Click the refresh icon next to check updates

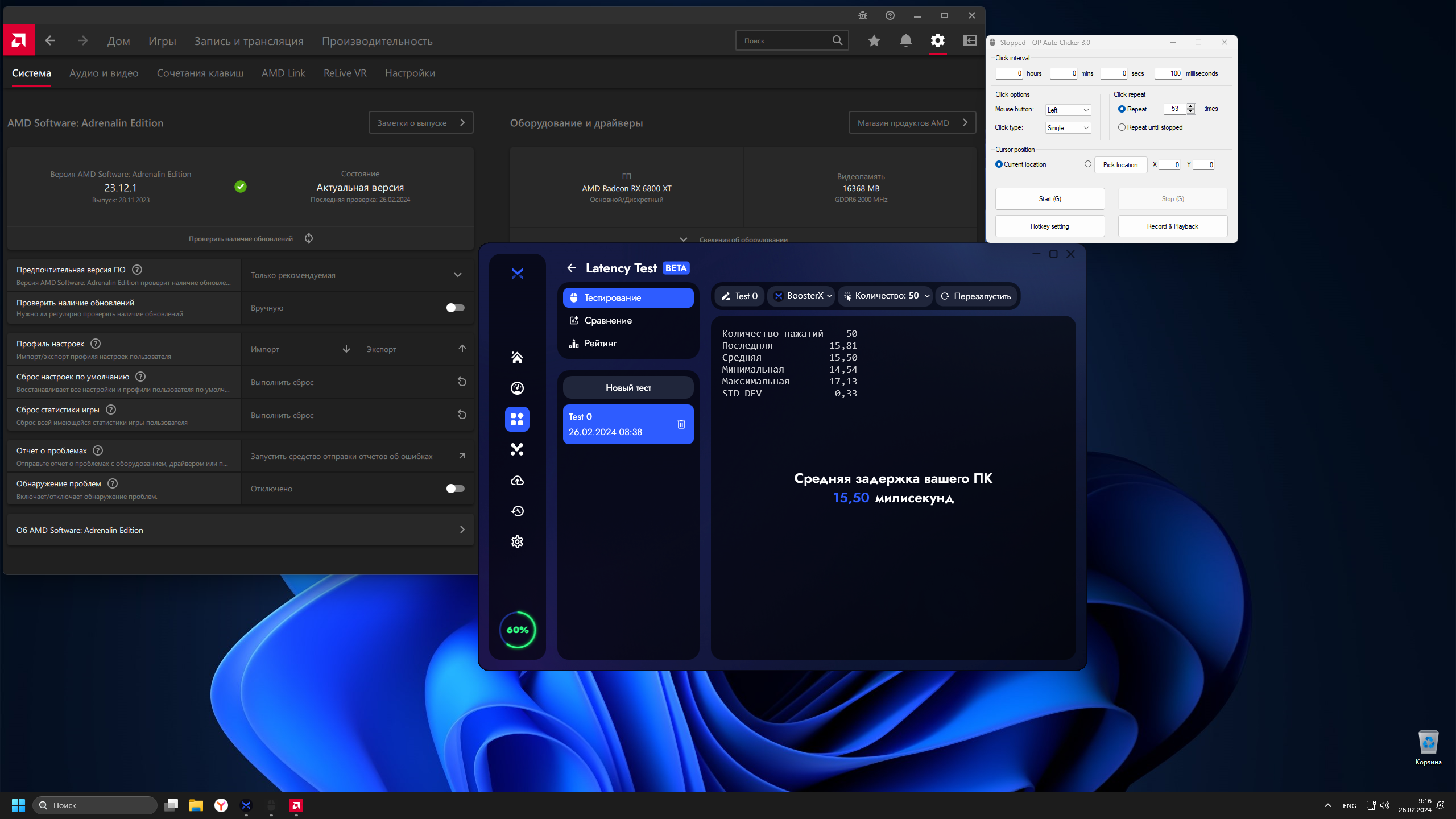tap(309, 238)
